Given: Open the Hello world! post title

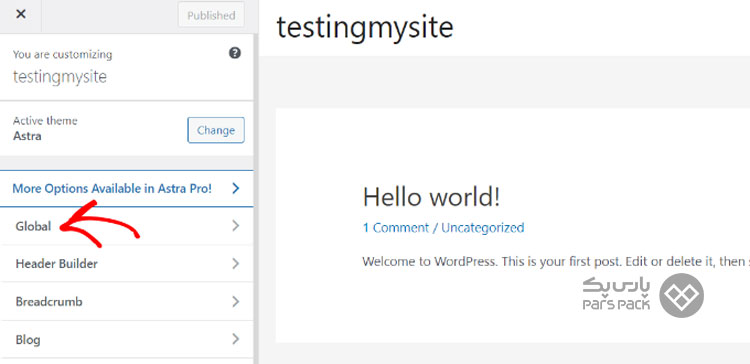Looking at the screenshot, I should click(x=431, y=197).
